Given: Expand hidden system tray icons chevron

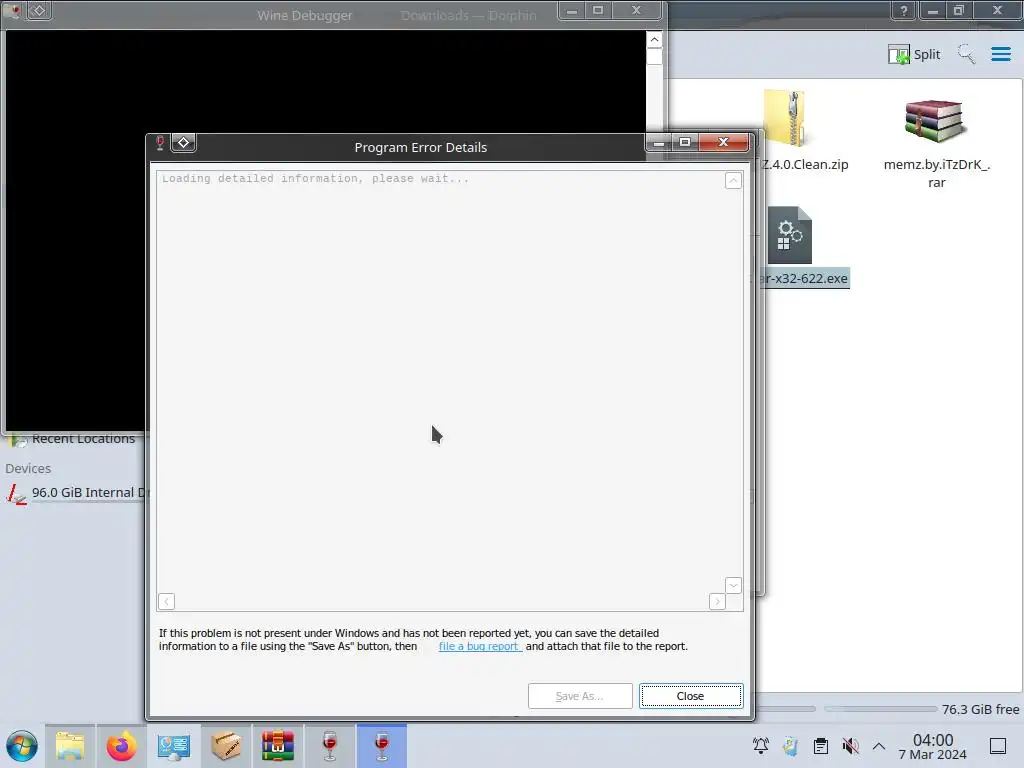Looking at the screenshot, I should 879,746.
